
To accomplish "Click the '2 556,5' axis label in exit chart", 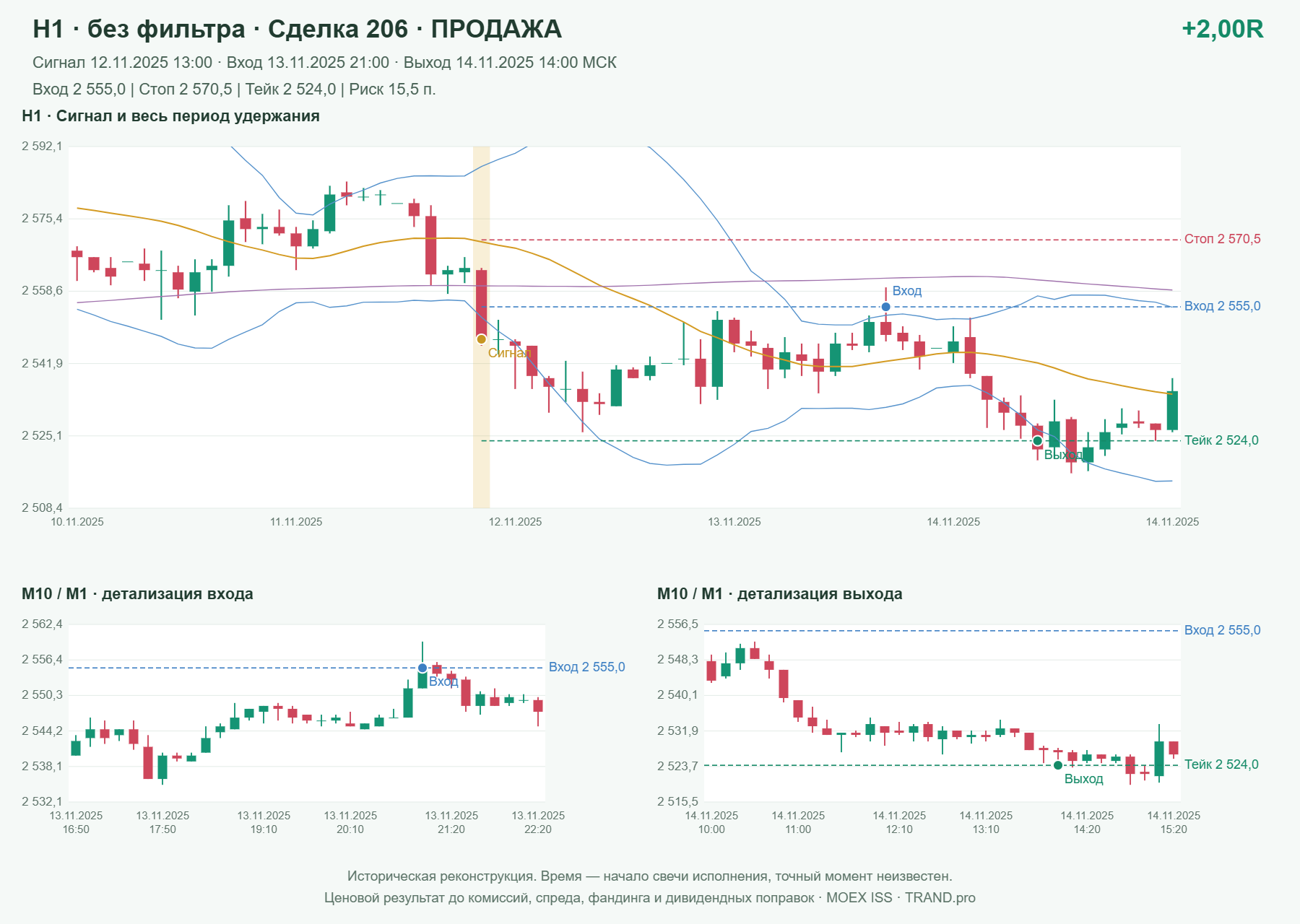I will (677, 624).
